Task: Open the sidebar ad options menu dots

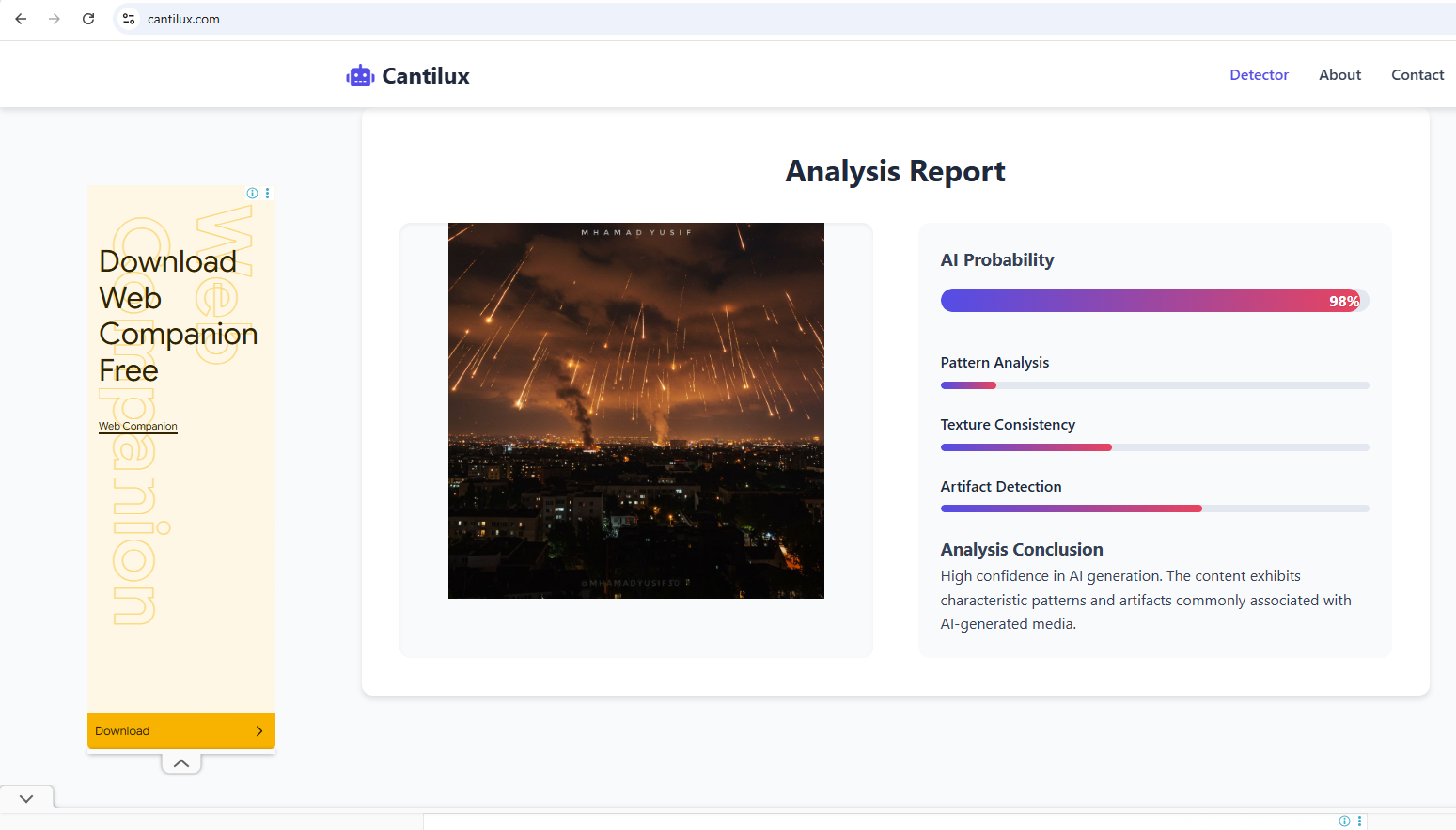Action: pos(268,193)
